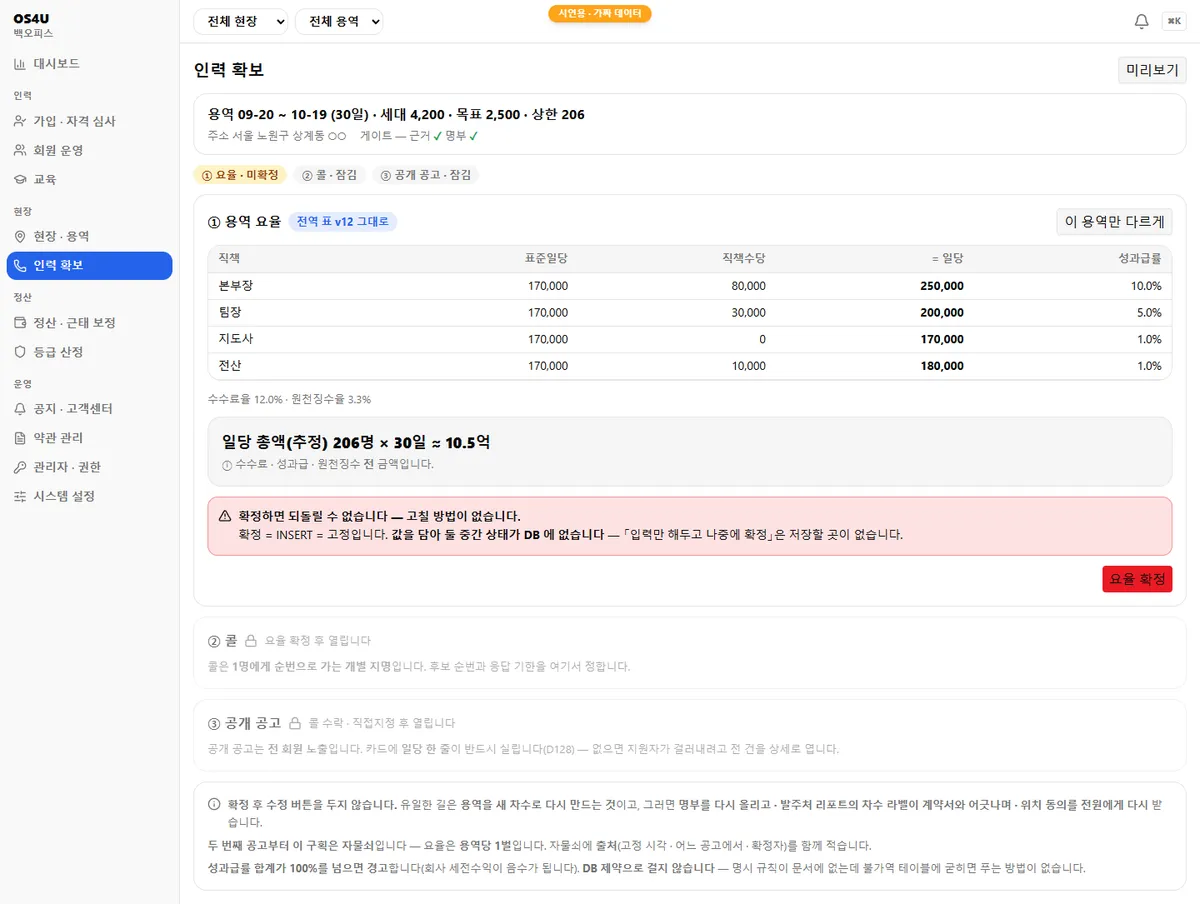
Task: Open the notifications bell icon
Action: click(x=1141, y=21)
